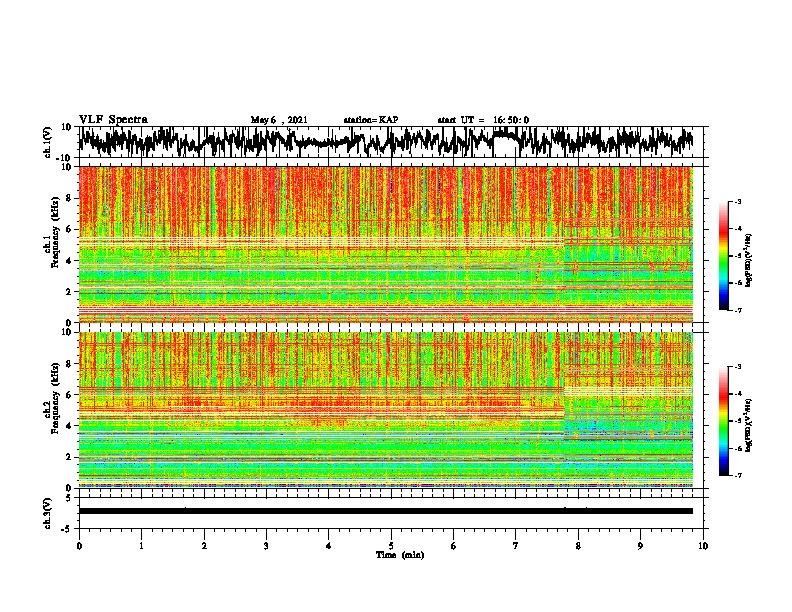Click the time axis tick label "7"
This screenshot has width=792, height=612.
point(516,546)
